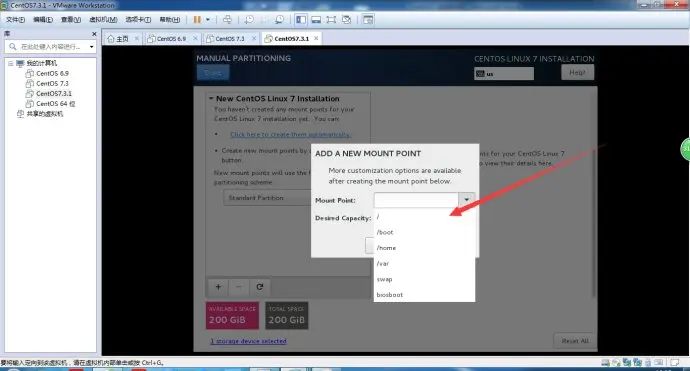Image resolution: width=690 pixels, height=371 pixels.
Task: Collapse the 我的计算机 tree node
Action: (x=11, y=63)
